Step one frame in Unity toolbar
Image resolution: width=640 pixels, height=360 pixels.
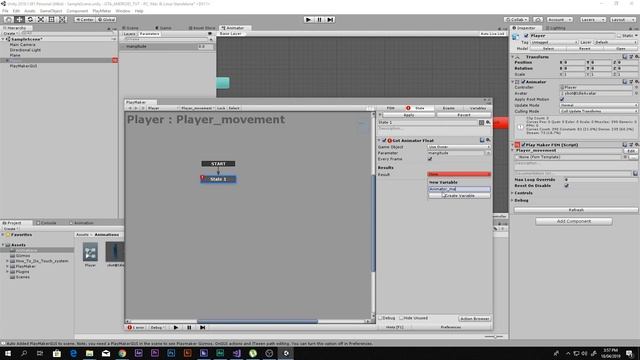pos(330,20)
